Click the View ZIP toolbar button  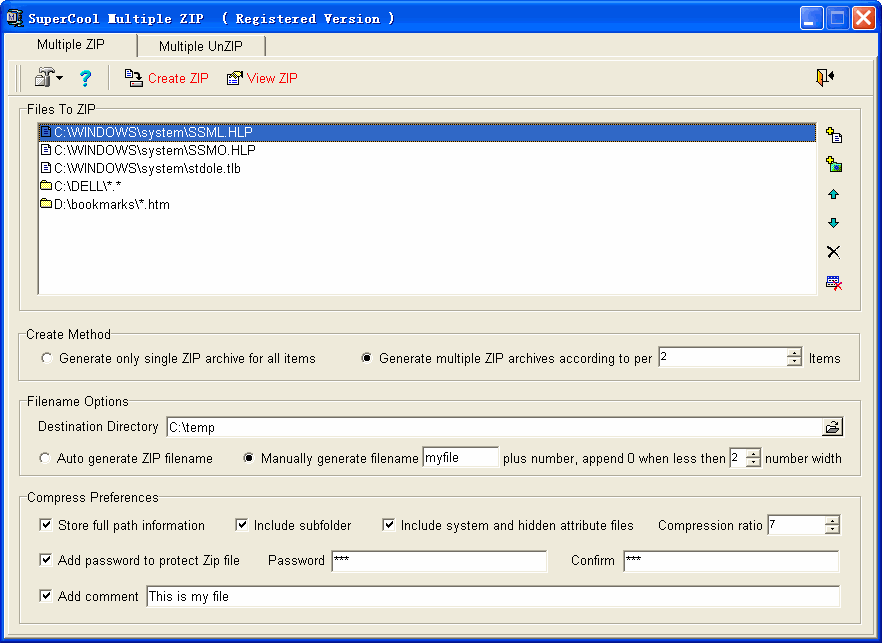262,78
